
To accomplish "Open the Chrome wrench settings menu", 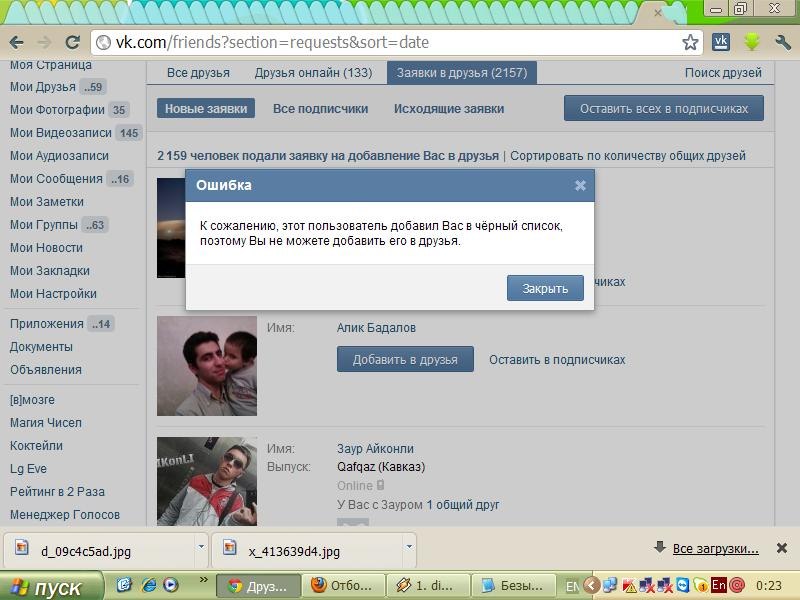I will (783, 42).
